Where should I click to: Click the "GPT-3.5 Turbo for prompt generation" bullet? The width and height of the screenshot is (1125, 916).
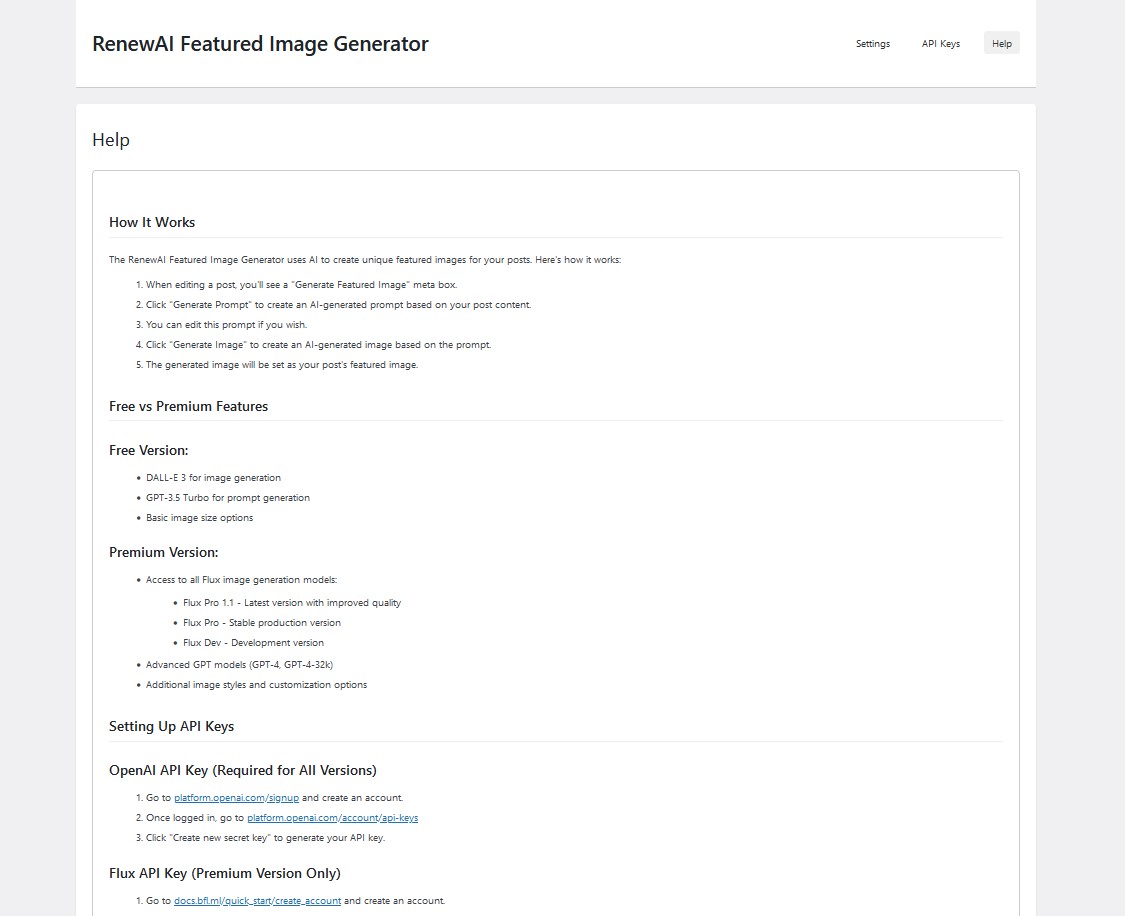click(227, 498)
